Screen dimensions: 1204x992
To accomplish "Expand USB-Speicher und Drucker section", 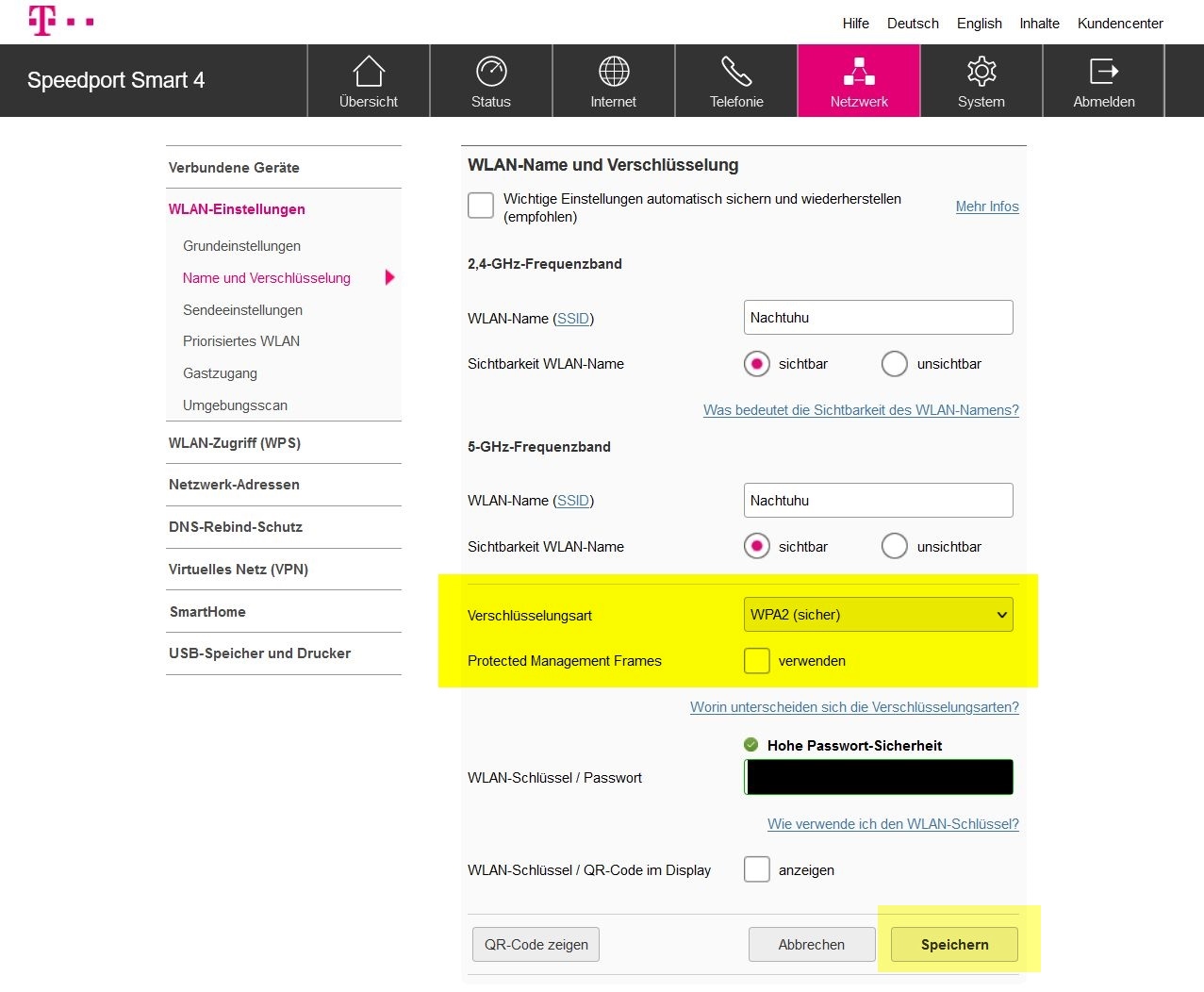I will tap(284, 653).
